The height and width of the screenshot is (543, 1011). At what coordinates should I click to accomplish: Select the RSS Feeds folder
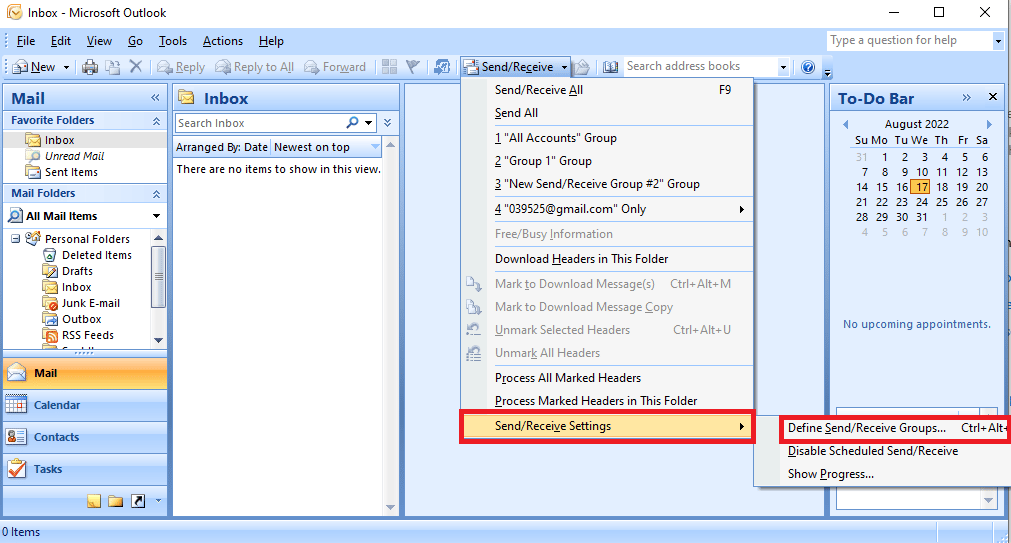(x=88, y=335)
